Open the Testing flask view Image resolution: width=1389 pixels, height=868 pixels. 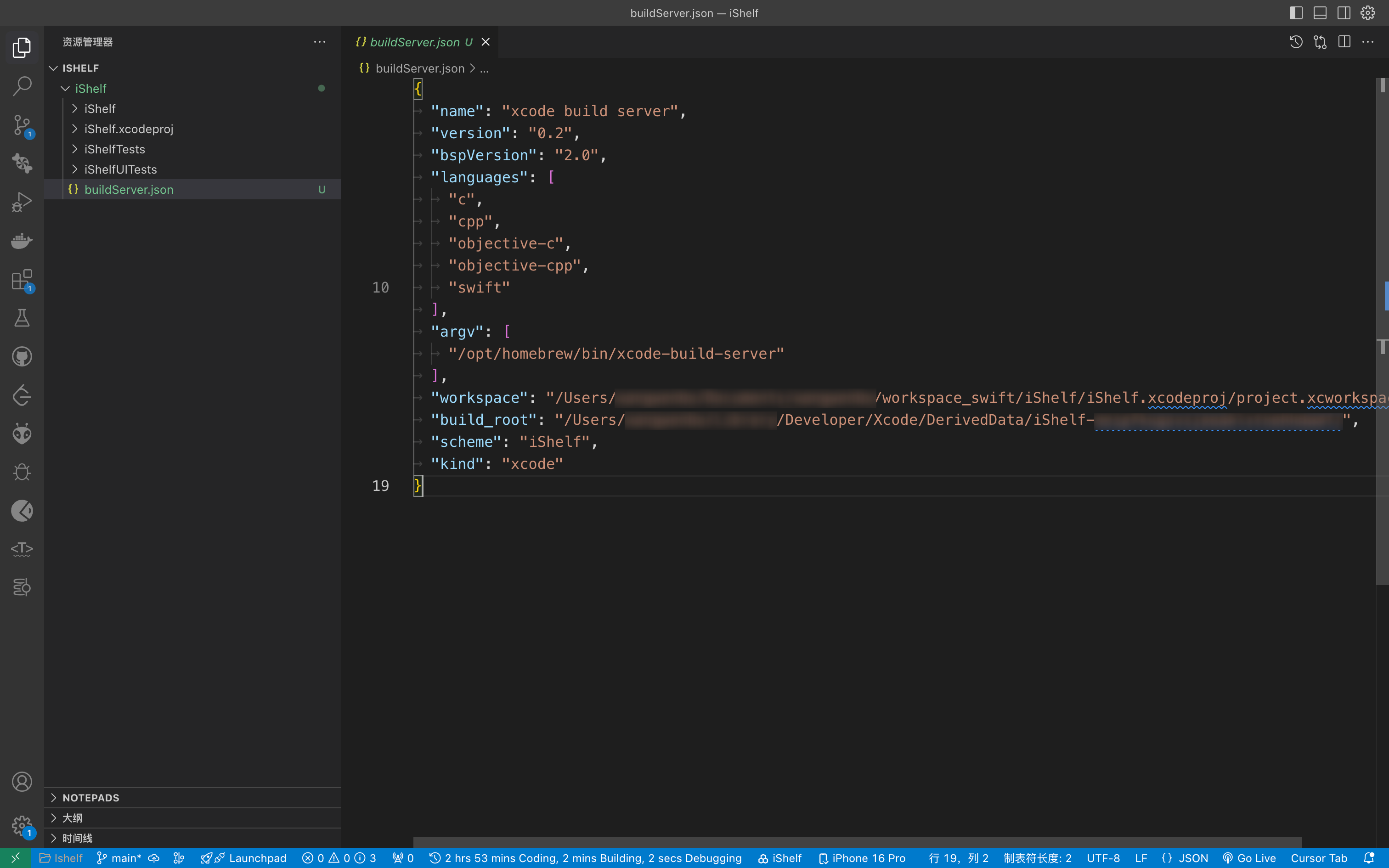click(x=22, y=318)
